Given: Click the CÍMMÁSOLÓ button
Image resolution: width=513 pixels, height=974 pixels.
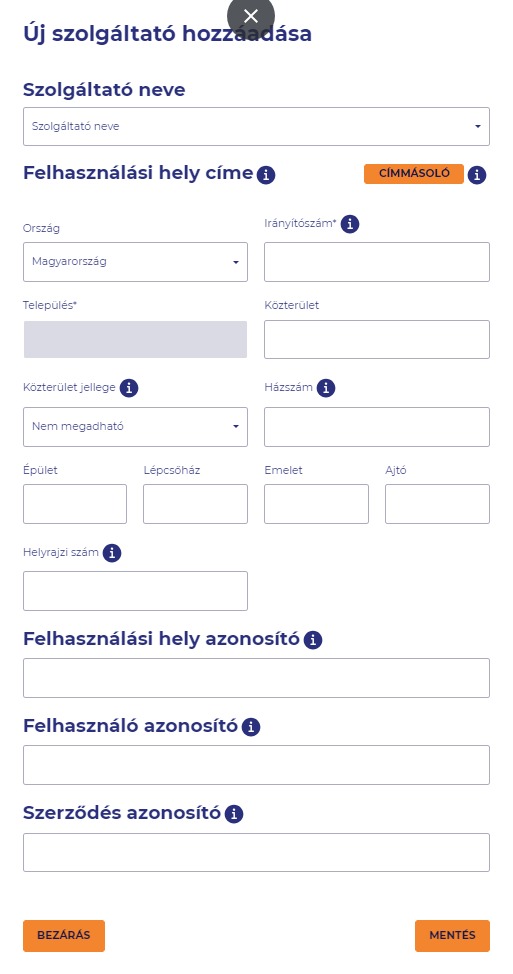Looking at the screenshot, I should pos(414,174).
